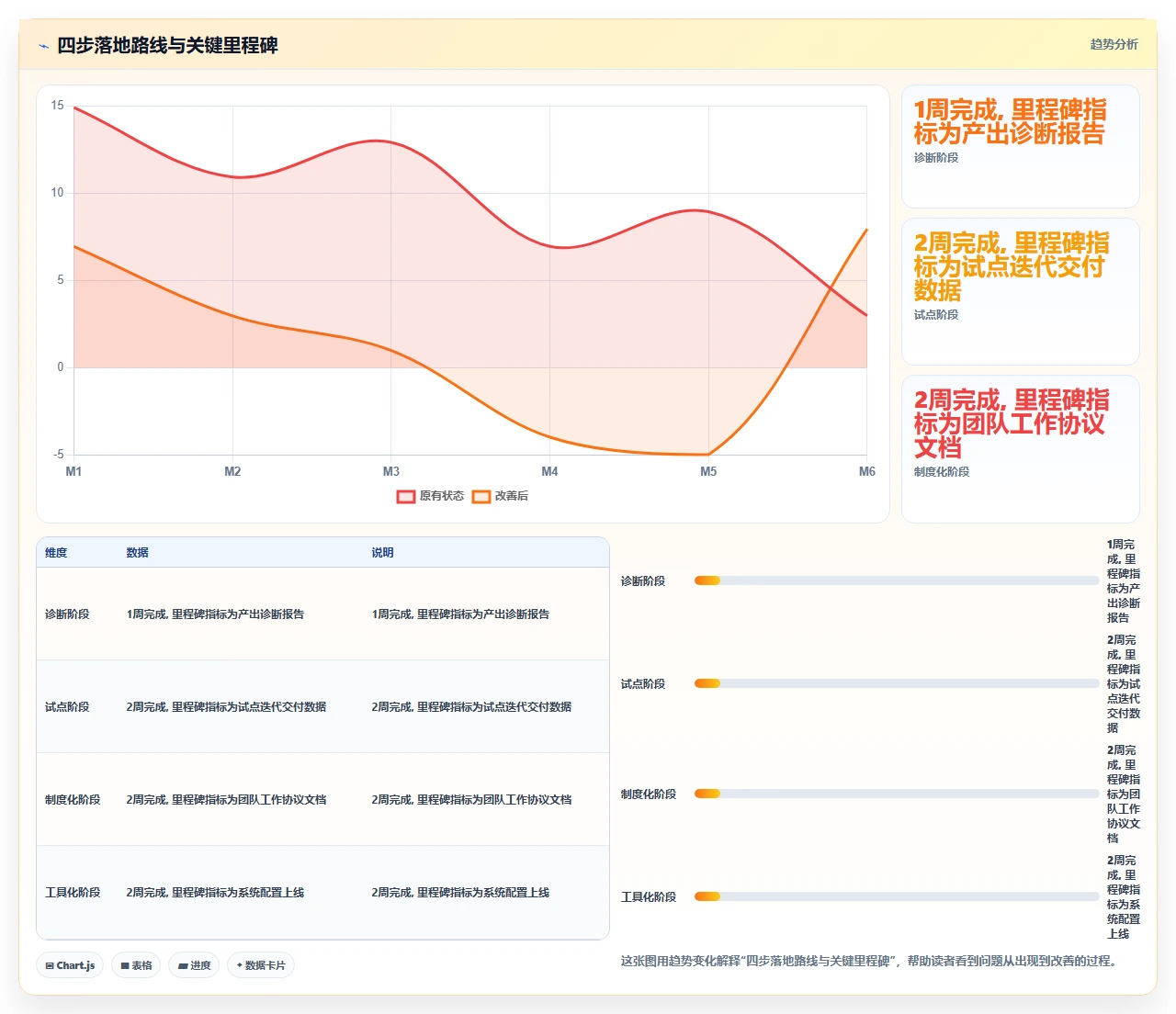Screen dimensions: 1176x1014
Task: Click the 工具化阶段 progress bar
Action: [x=897, y=896]
